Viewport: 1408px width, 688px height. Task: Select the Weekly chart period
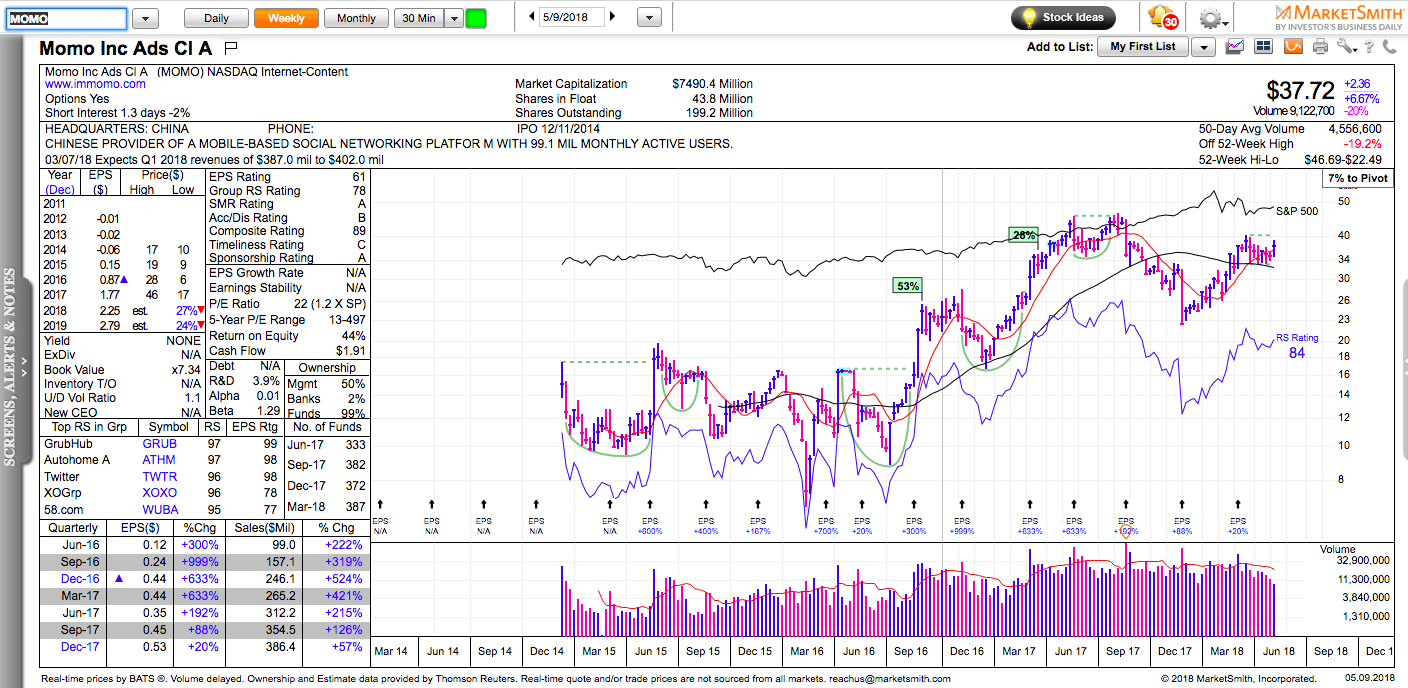tap(286, 18)
